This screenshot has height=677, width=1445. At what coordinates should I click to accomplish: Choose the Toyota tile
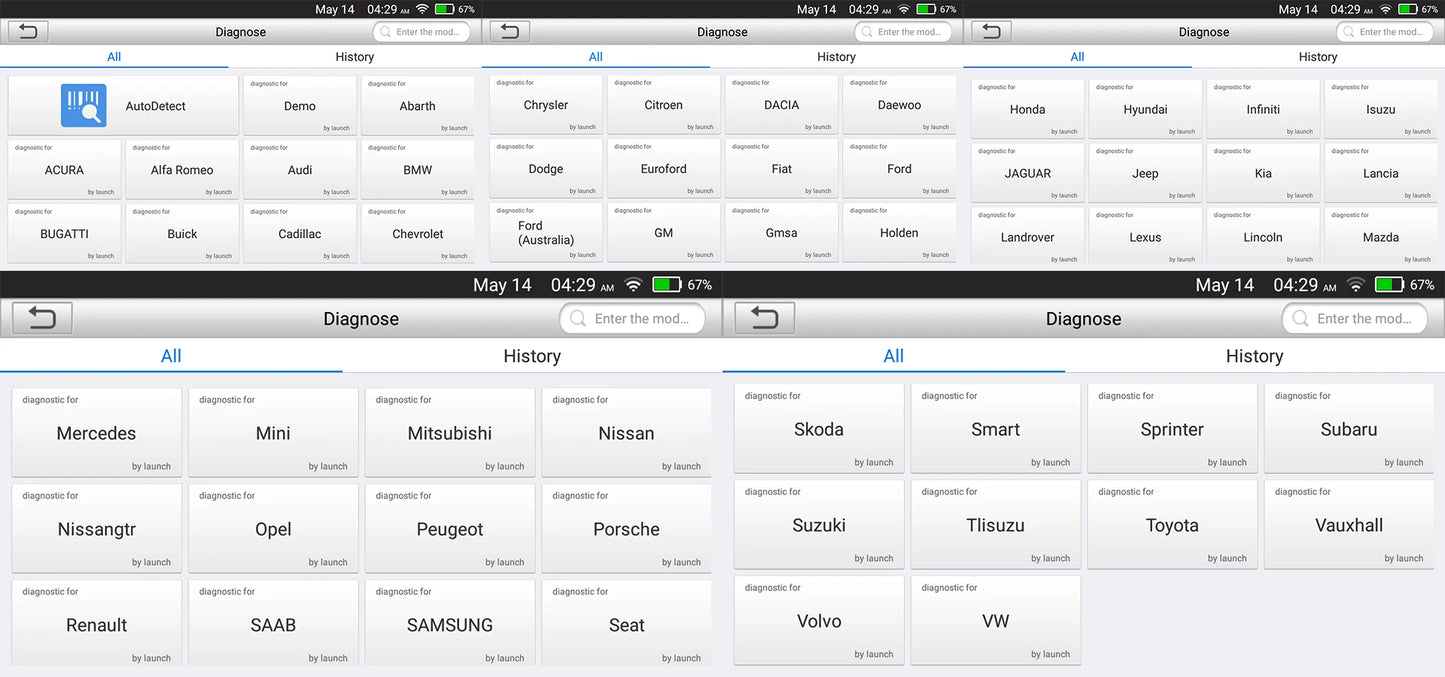coord(1172,525)
